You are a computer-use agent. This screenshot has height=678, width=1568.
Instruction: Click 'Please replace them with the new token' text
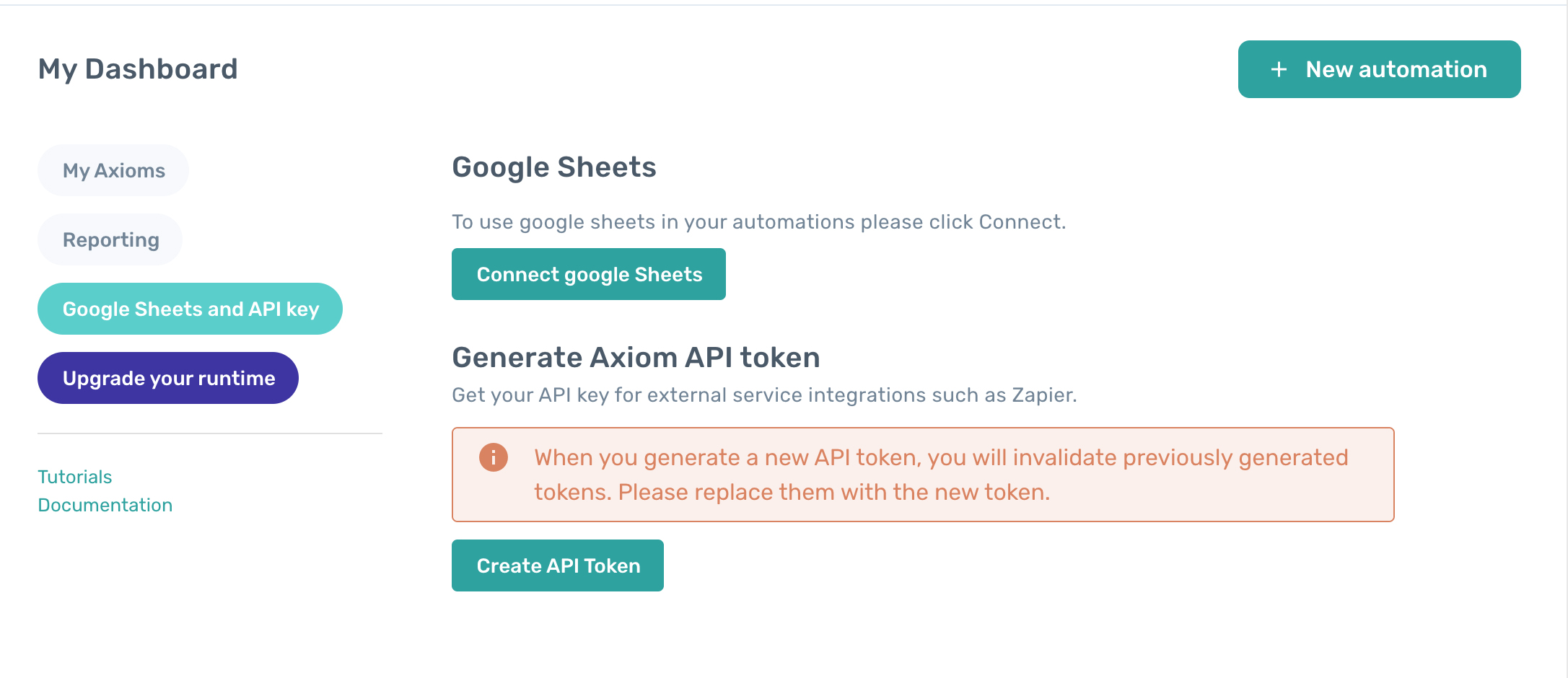[x=833, y=492]
